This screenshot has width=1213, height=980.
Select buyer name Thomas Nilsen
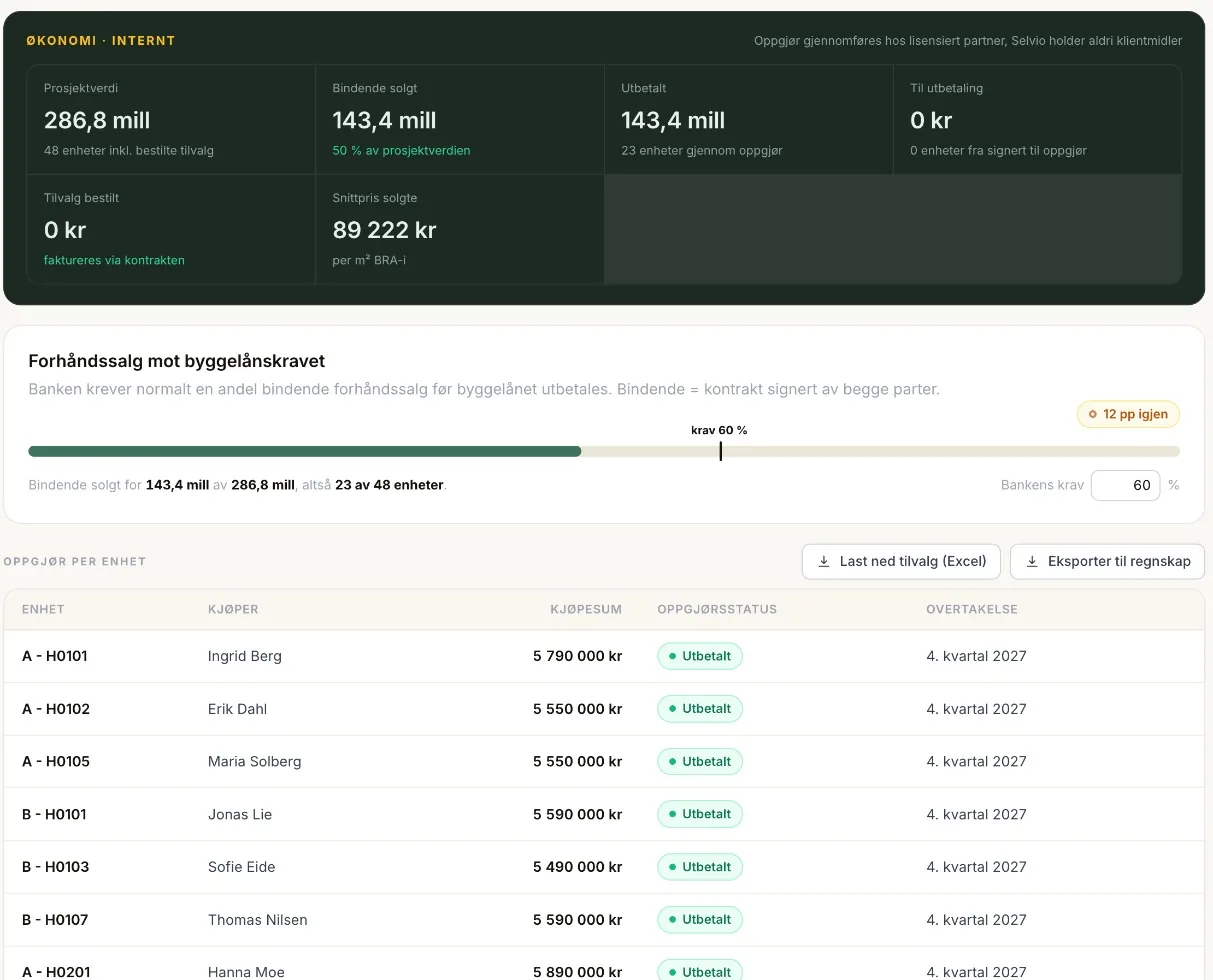click(x=258, y=920)
